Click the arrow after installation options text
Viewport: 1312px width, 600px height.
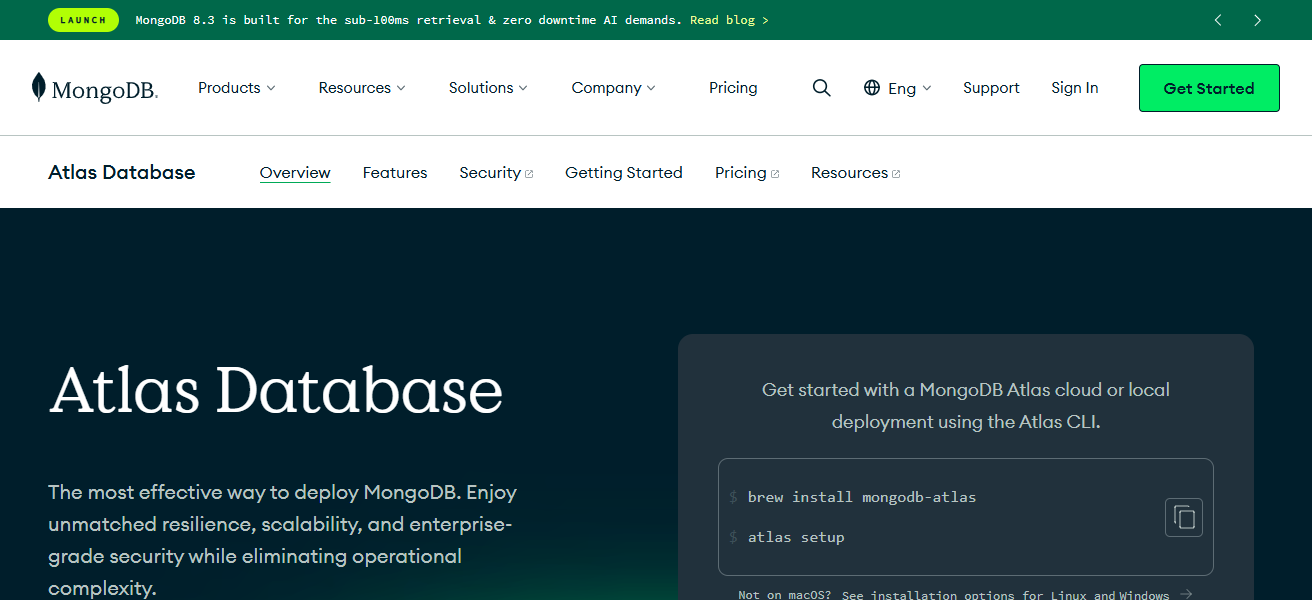click(x=1186, y=594)
